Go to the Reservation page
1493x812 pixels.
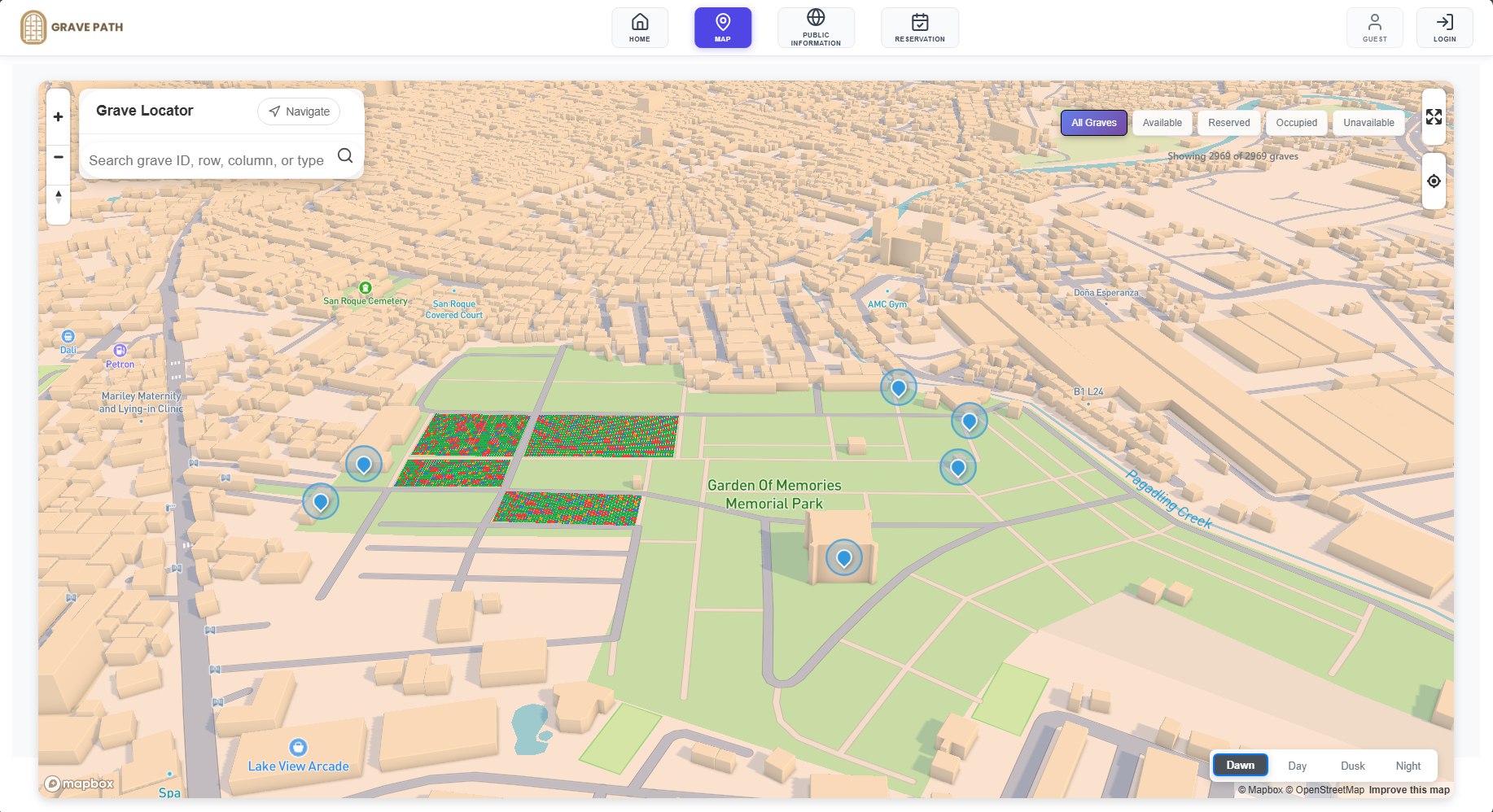pyautogui.click(x=920, y=28)
